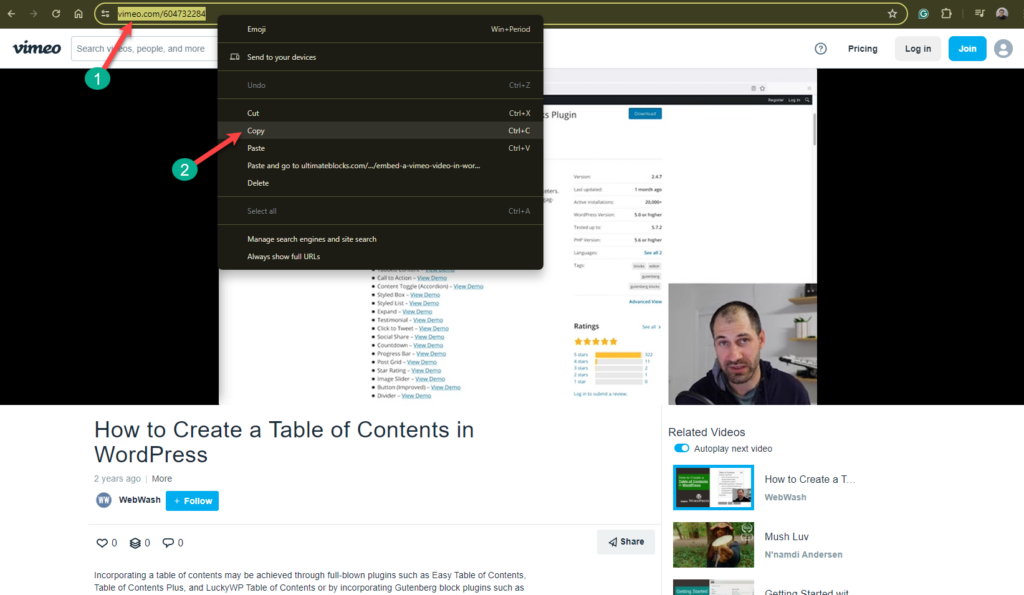1024x595 pixels.
Task: Open the Mush Luv video title
Action: click(x=786, y=536)
